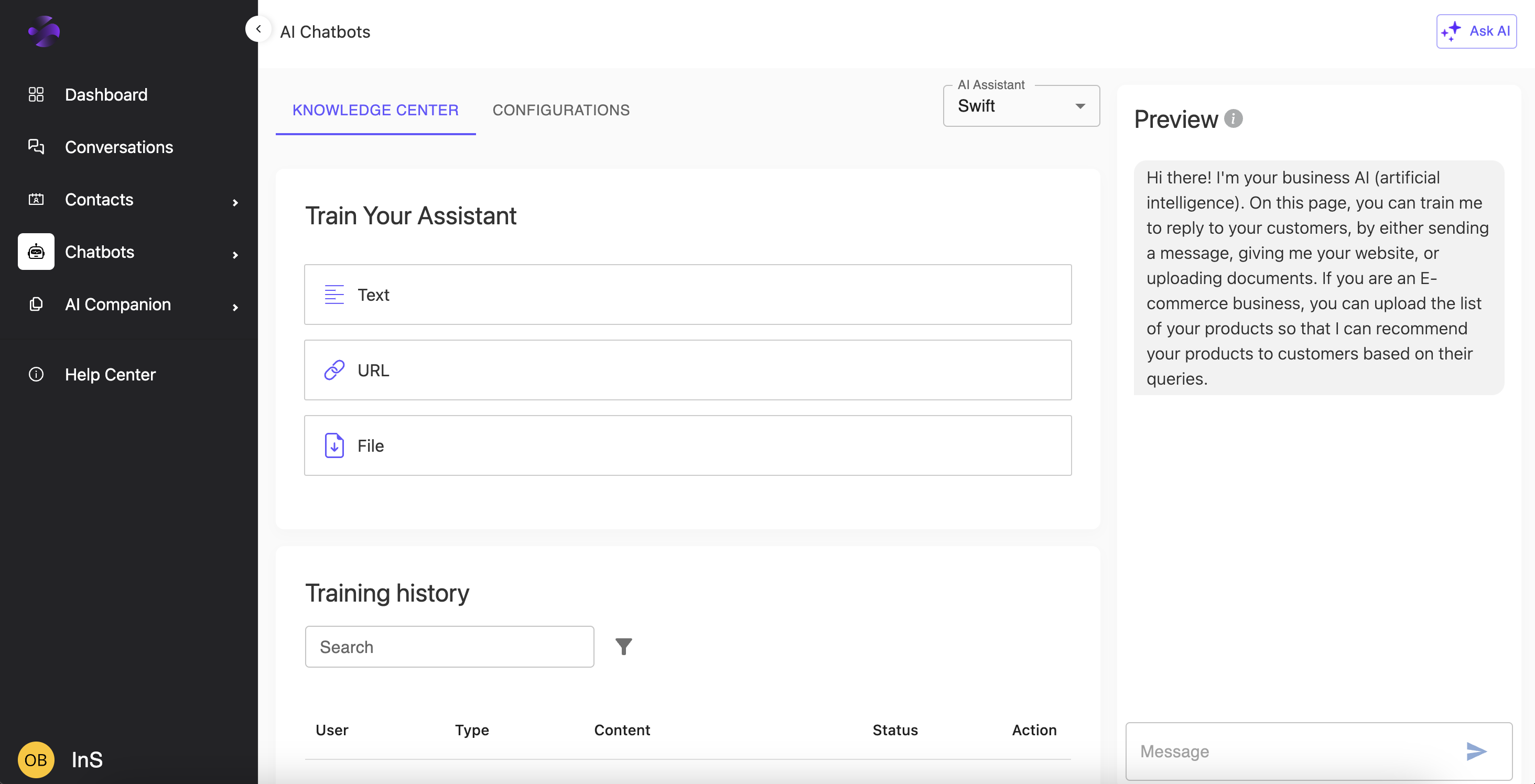Click the Dashboard grid icon
Viewport: 1535px width, 784px height.
click(x=36, y=94)
